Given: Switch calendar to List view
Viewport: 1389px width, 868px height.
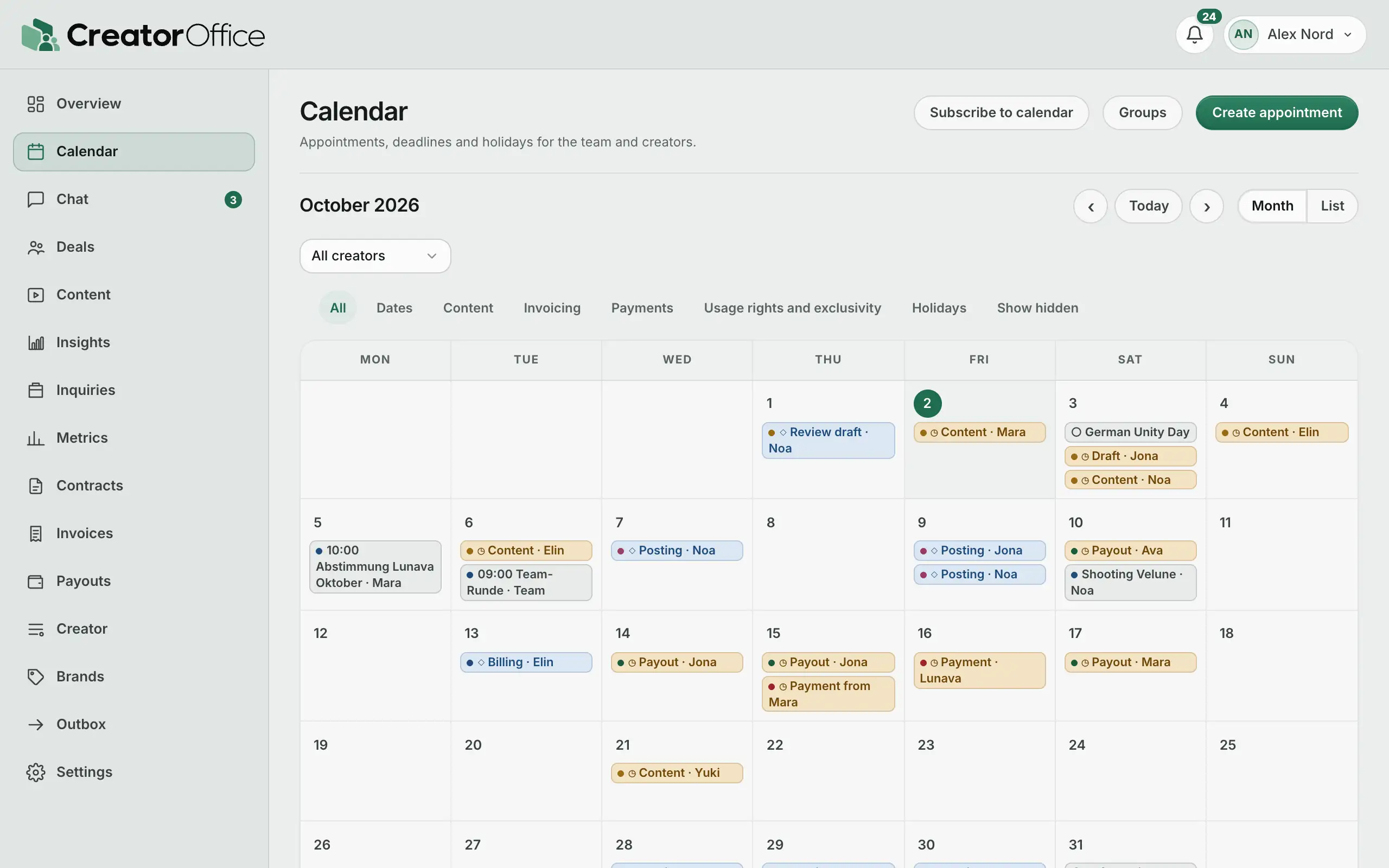Looking at the screenshot, I should click(x=1332, y=206).
